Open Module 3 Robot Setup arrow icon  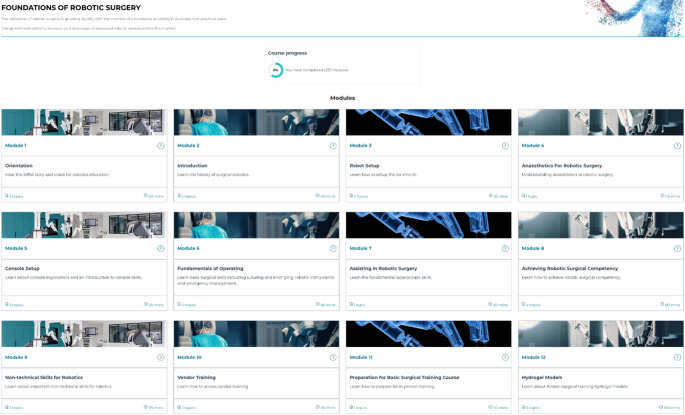tap(505, 146)
